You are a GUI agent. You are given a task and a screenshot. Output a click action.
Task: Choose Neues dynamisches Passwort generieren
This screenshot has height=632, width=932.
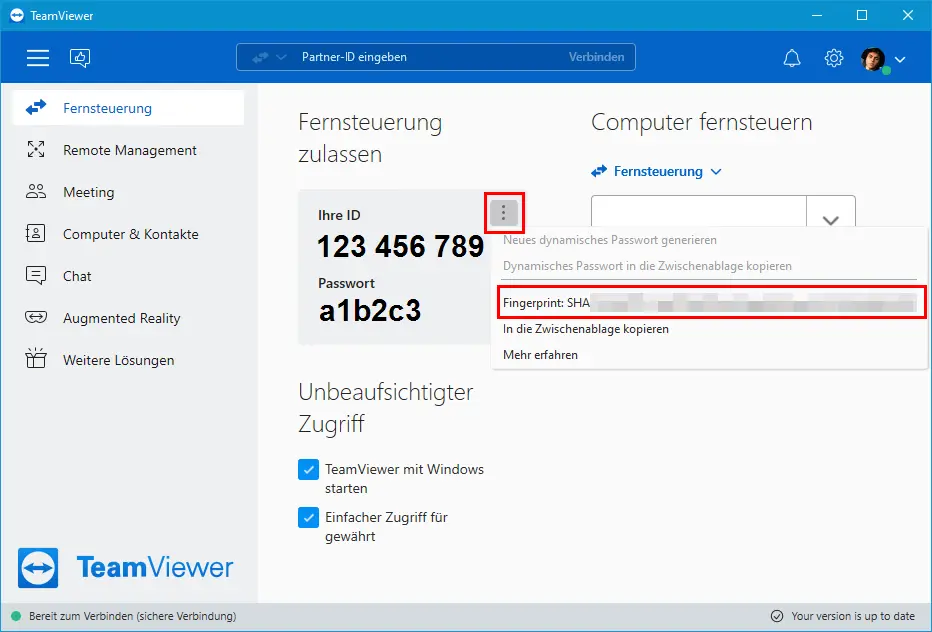coord(610,240)
